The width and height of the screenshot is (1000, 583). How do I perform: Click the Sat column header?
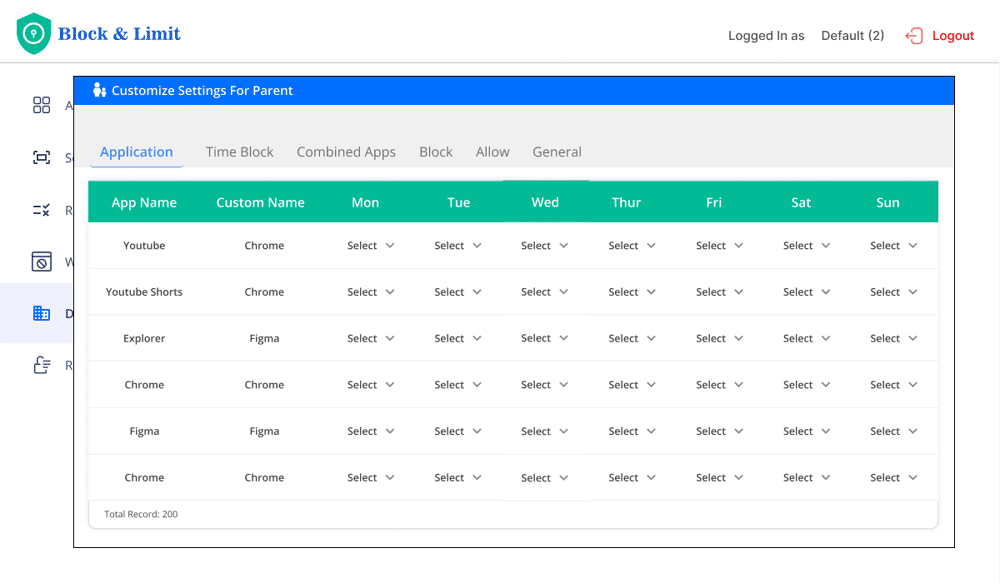pos(801,202)
